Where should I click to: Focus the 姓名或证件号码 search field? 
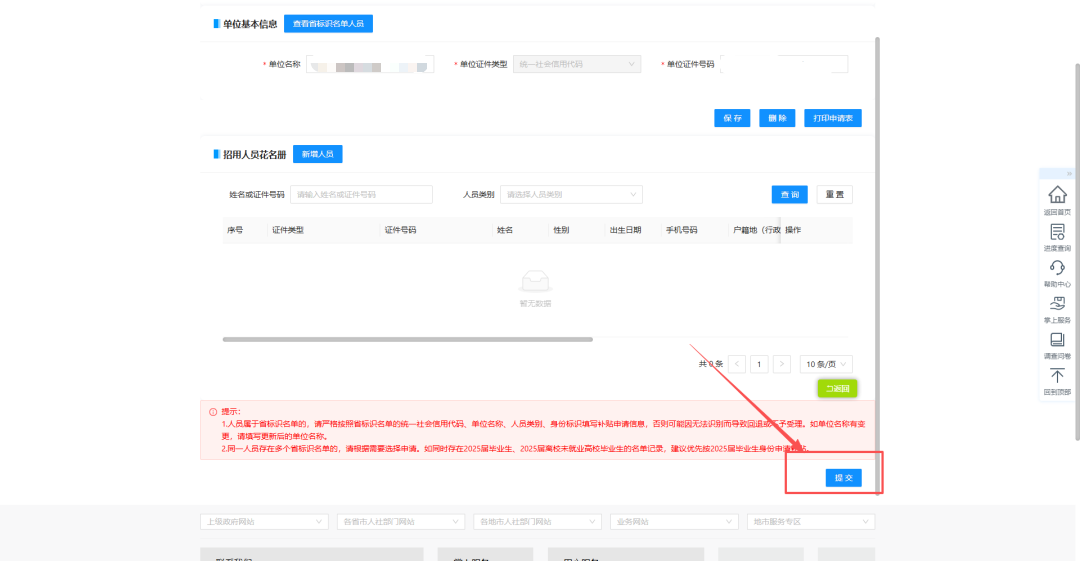pyautogui.click(x=361, y=194)
